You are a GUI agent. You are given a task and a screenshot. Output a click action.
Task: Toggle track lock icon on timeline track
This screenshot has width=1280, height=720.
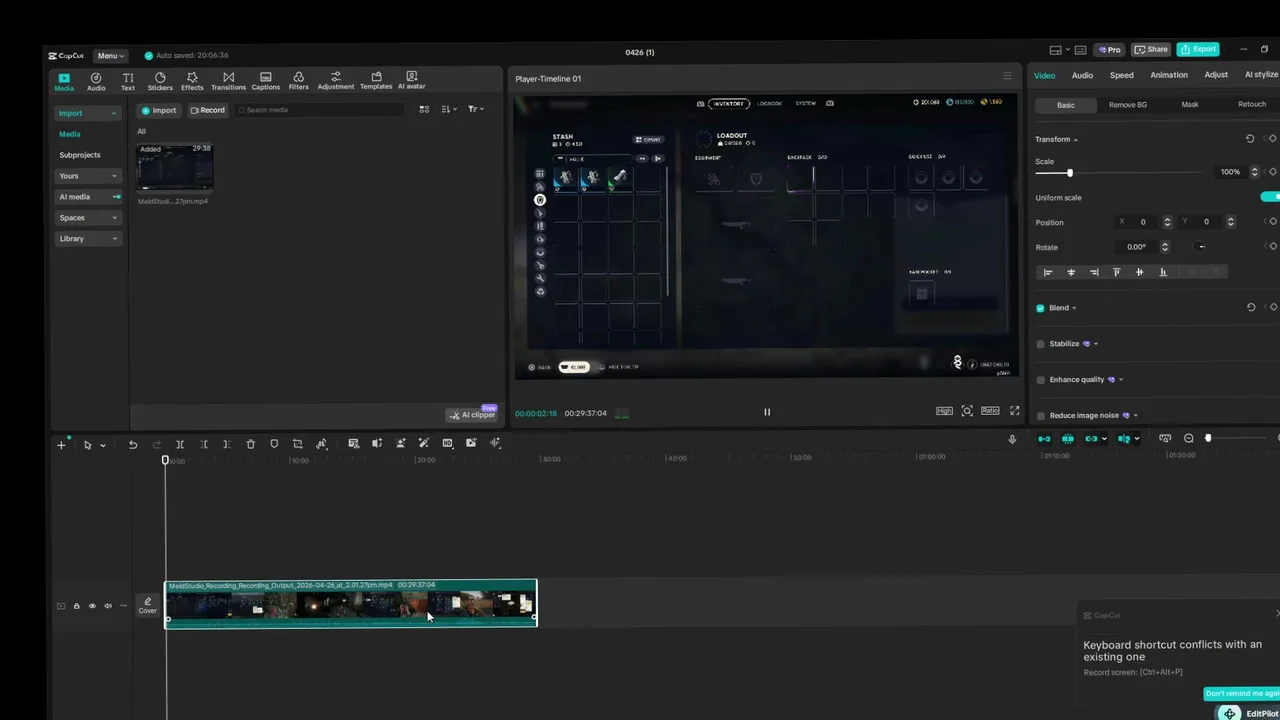point(76,606)
